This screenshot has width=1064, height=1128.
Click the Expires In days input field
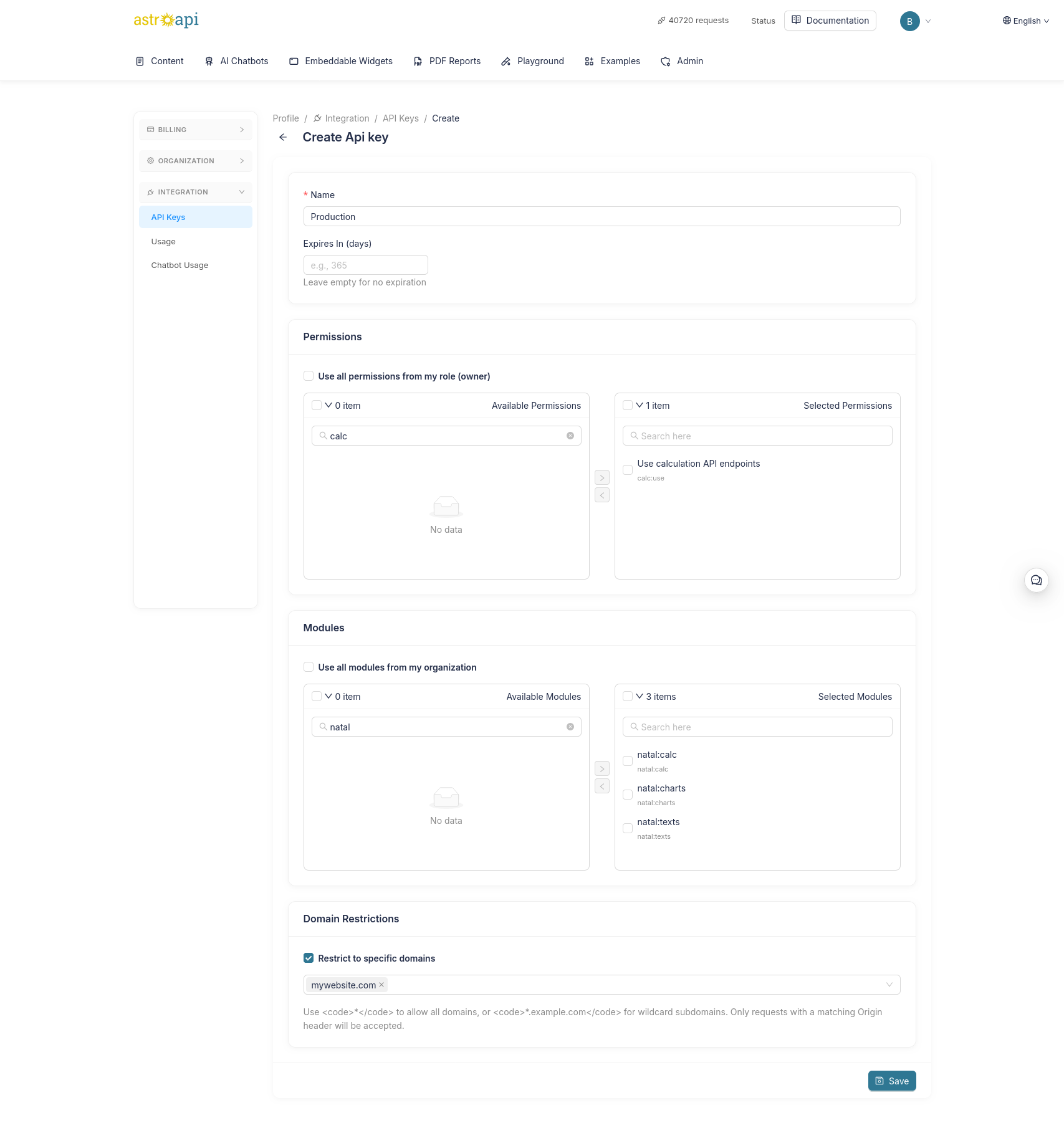pyautogui.click(x=365, y=265)
